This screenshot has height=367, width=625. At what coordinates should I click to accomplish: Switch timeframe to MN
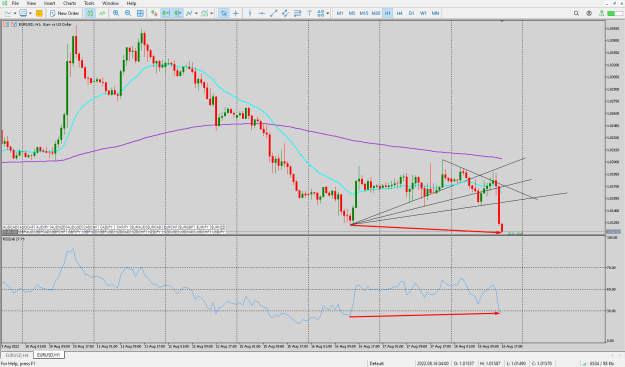435,13
